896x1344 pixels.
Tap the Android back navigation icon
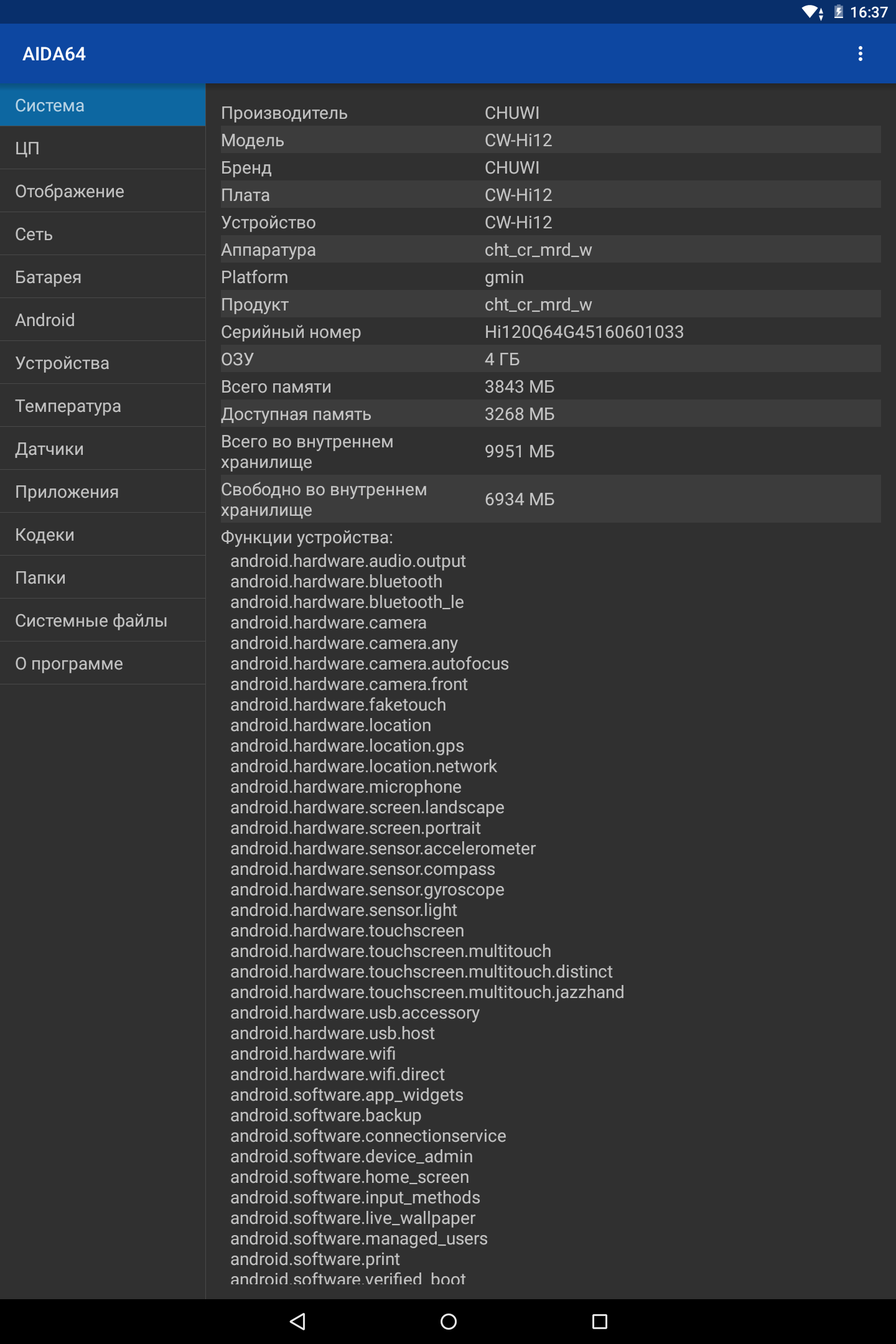(298, 1321)
